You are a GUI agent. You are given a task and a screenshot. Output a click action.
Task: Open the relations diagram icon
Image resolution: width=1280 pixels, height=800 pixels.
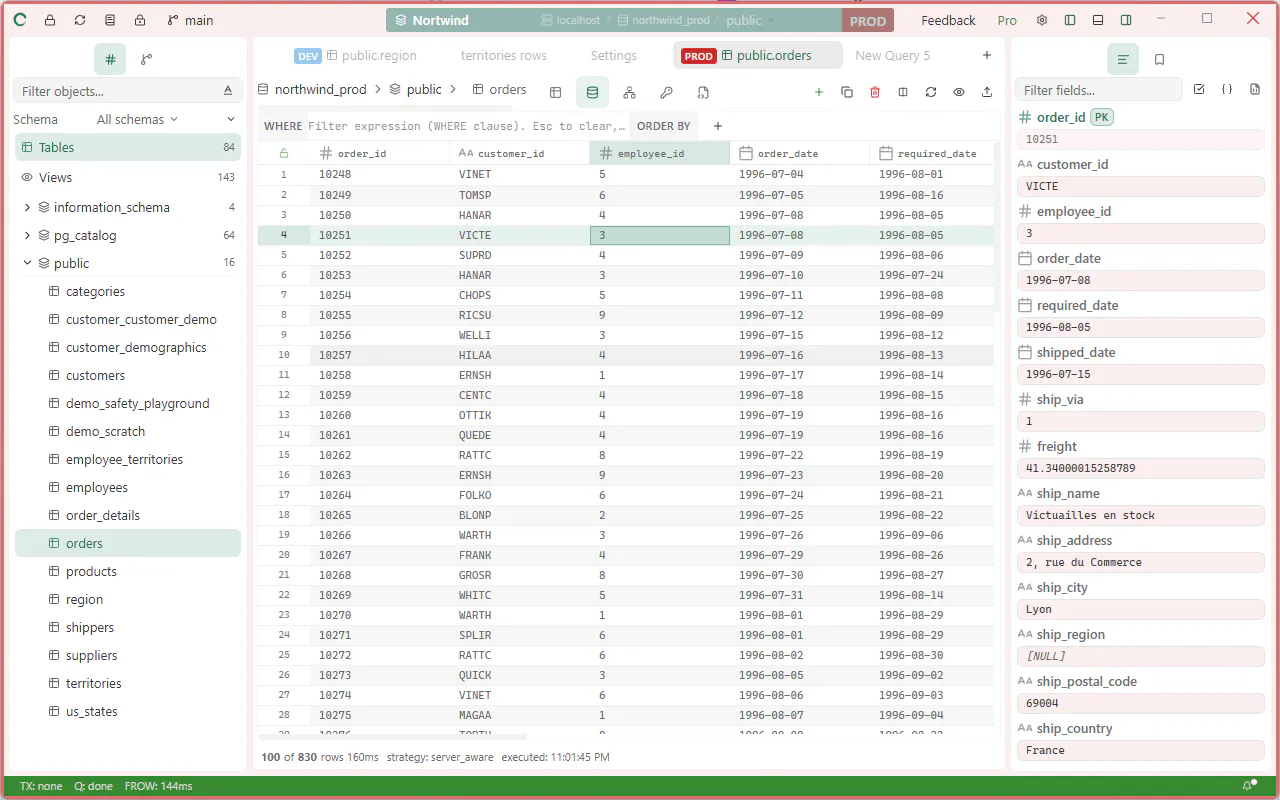629,92
